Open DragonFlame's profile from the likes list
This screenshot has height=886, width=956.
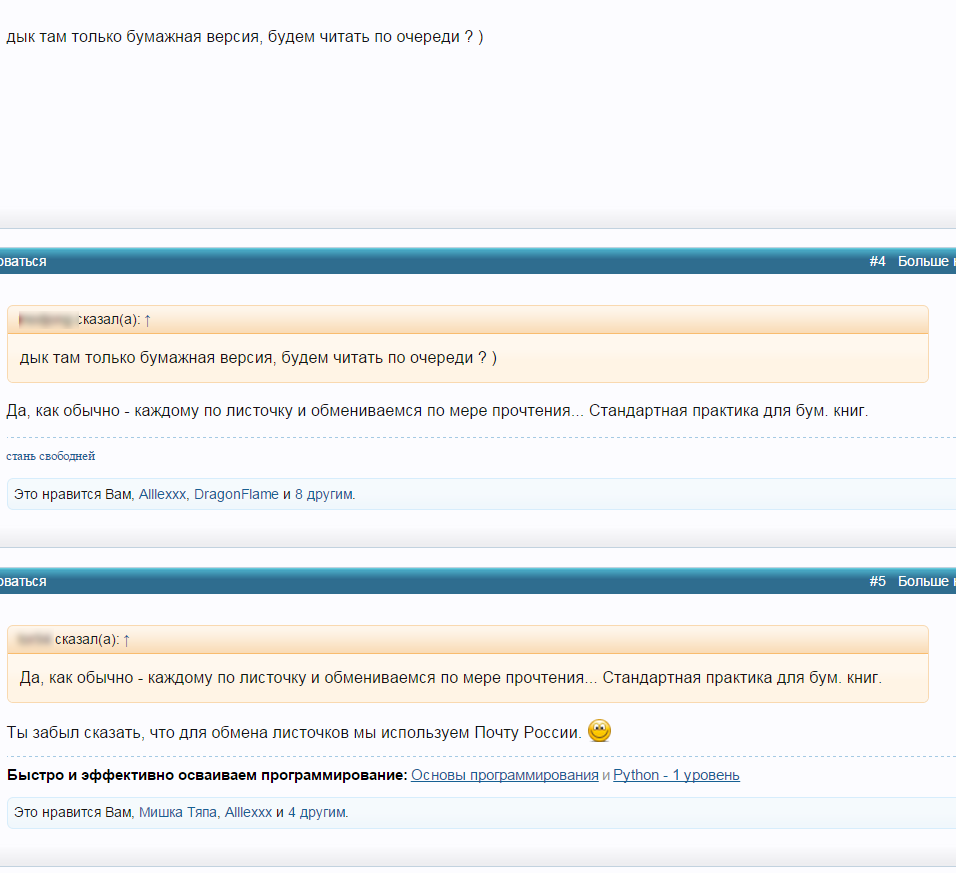236,494
